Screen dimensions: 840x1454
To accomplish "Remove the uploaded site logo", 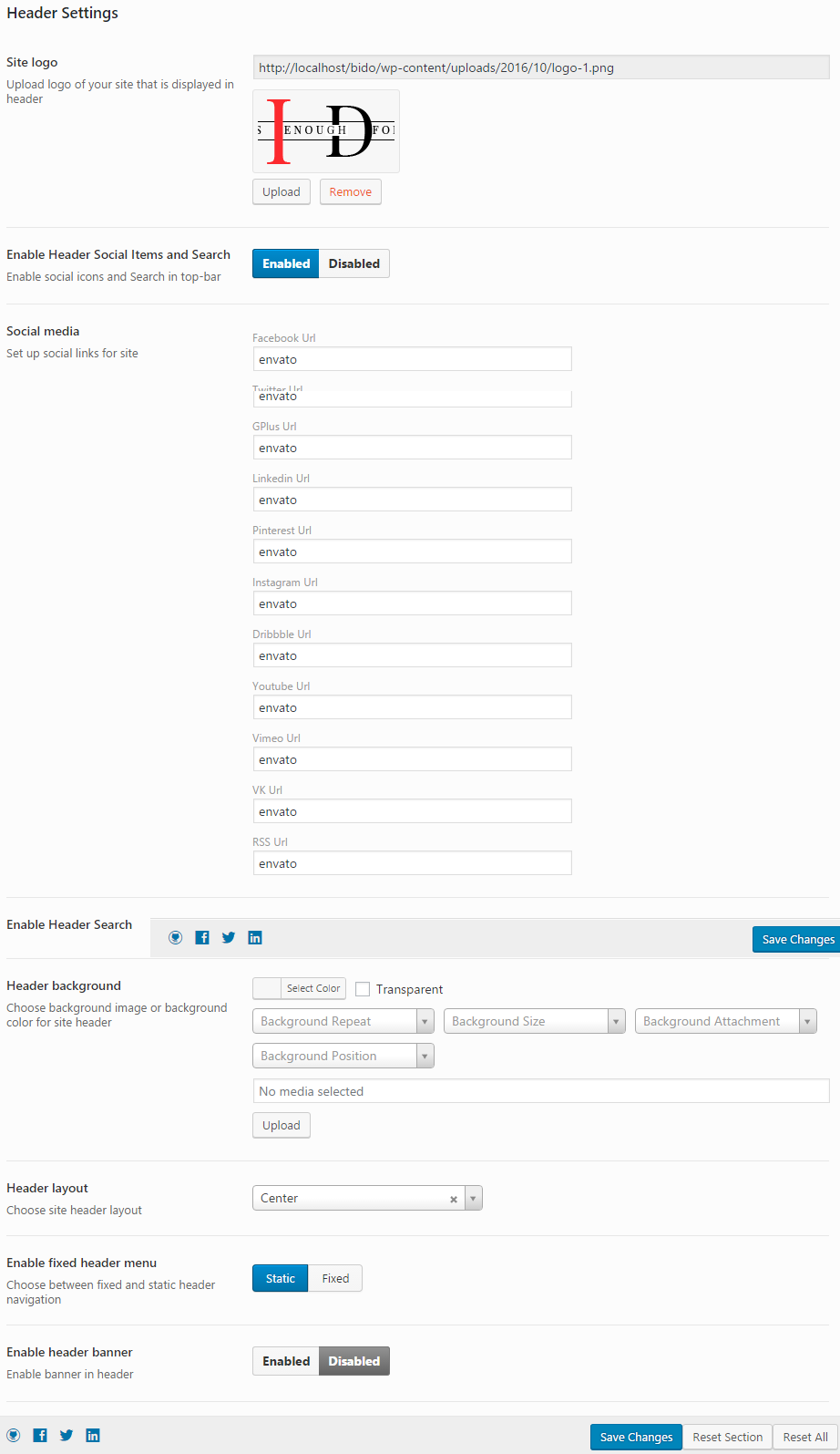I will point(351,192).
